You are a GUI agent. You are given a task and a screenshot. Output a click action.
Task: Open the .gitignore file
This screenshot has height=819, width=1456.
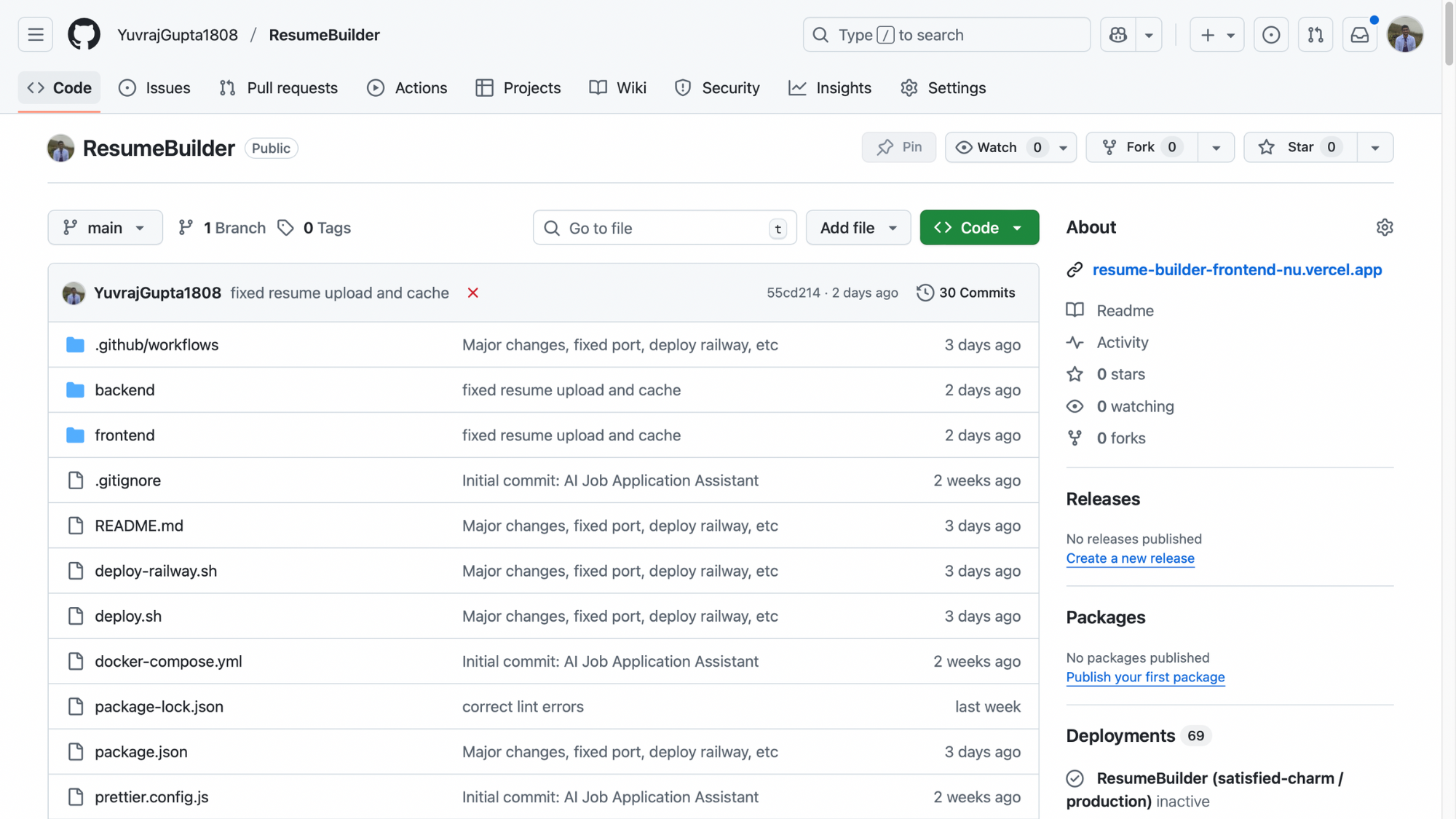127,480
